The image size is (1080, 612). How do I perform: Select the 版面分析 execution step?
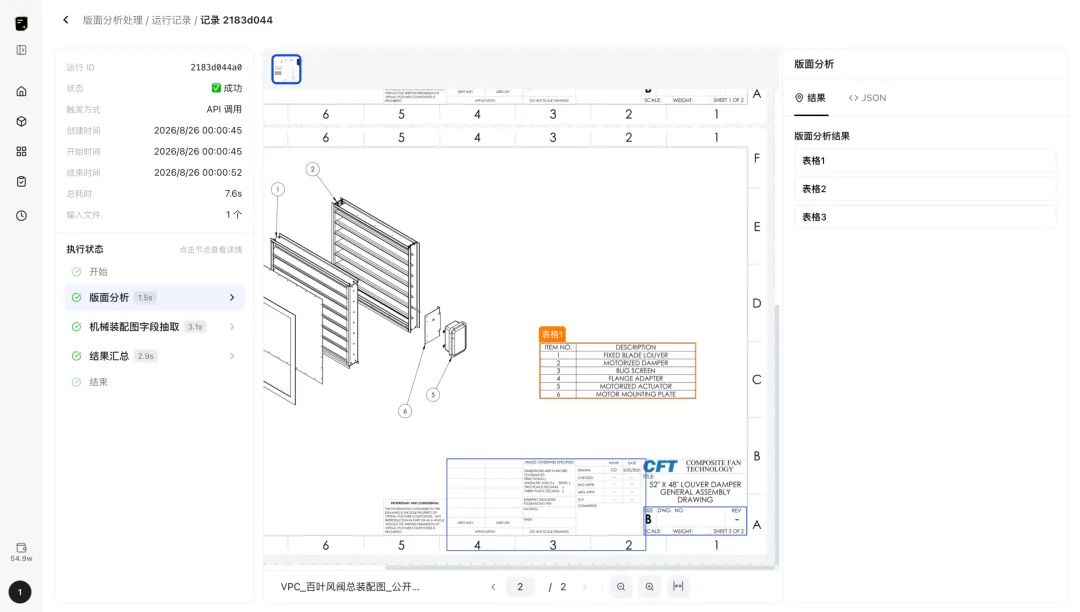pos(154,297)
